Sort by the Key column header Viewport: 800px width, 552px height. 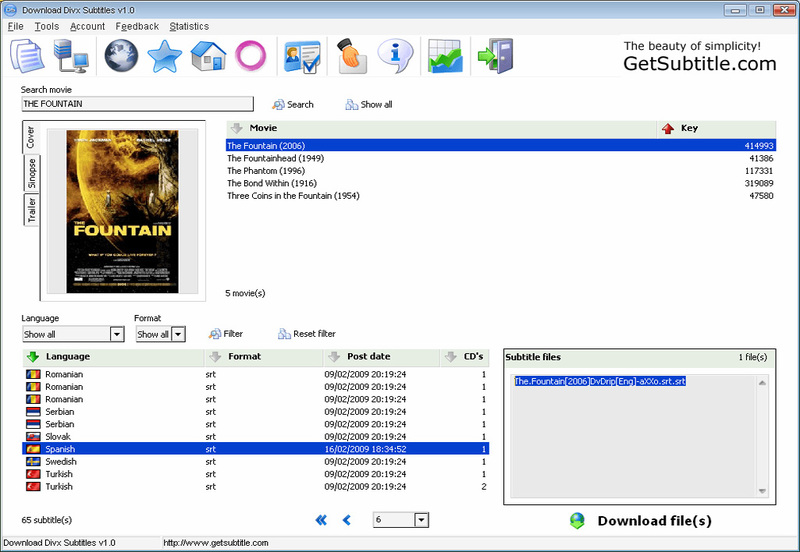pos(716,128)
